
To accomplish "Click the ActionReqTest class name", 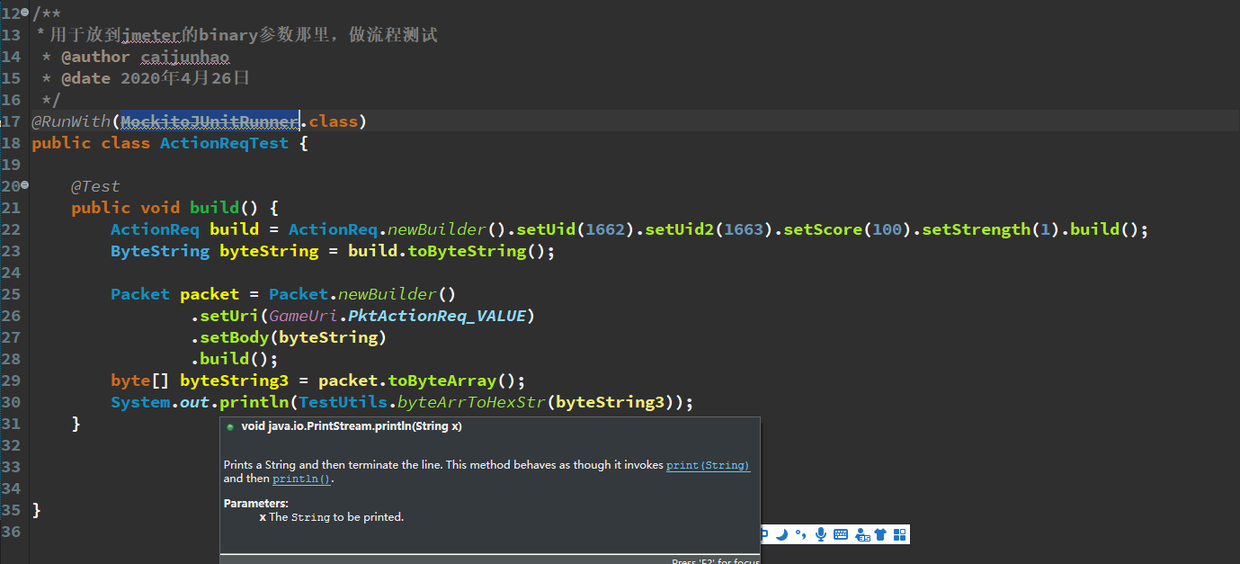I will (x=224, y=143).
